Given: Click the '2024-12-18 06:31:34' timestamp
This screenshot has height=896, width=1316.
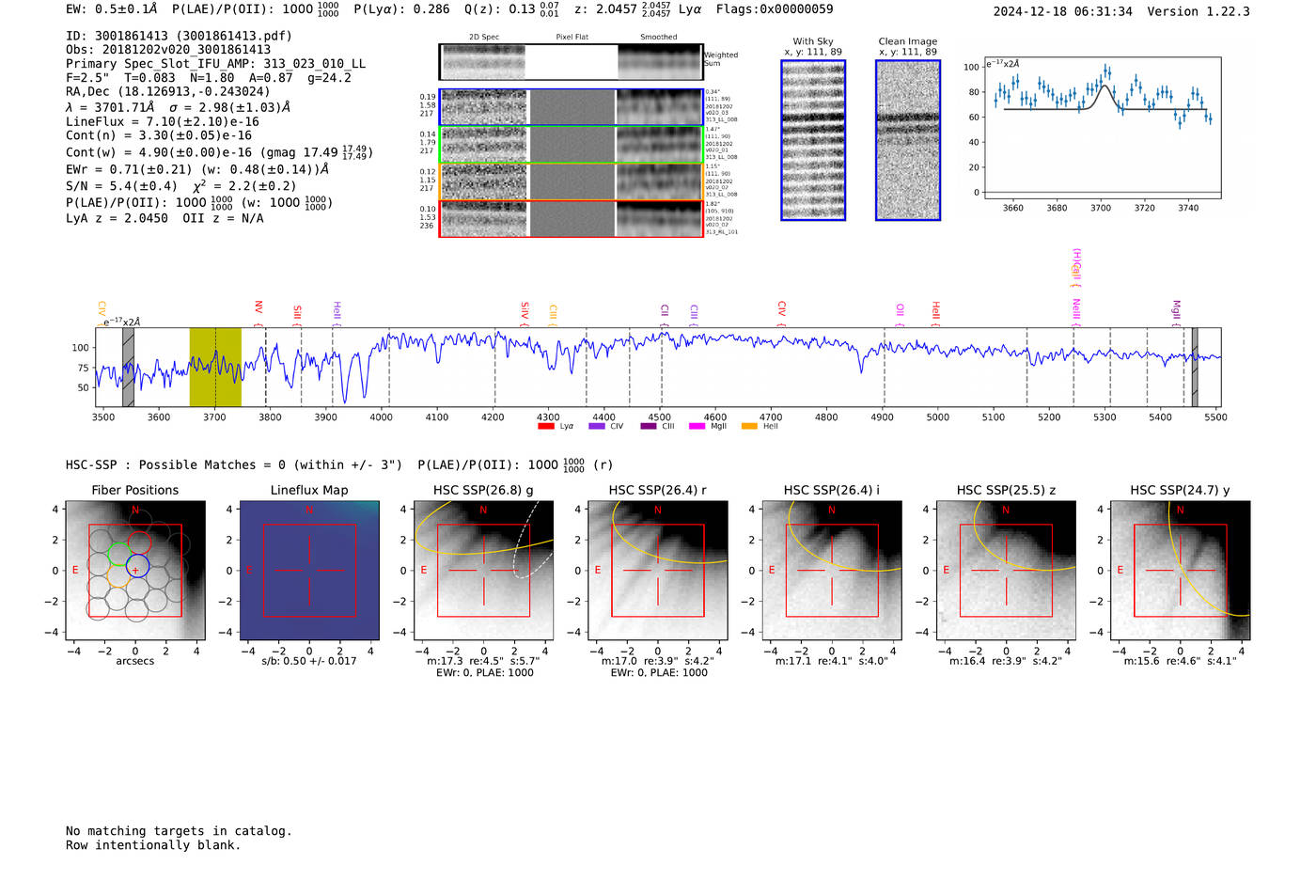Looking at the screenshot, I should tap(1062, 11).
